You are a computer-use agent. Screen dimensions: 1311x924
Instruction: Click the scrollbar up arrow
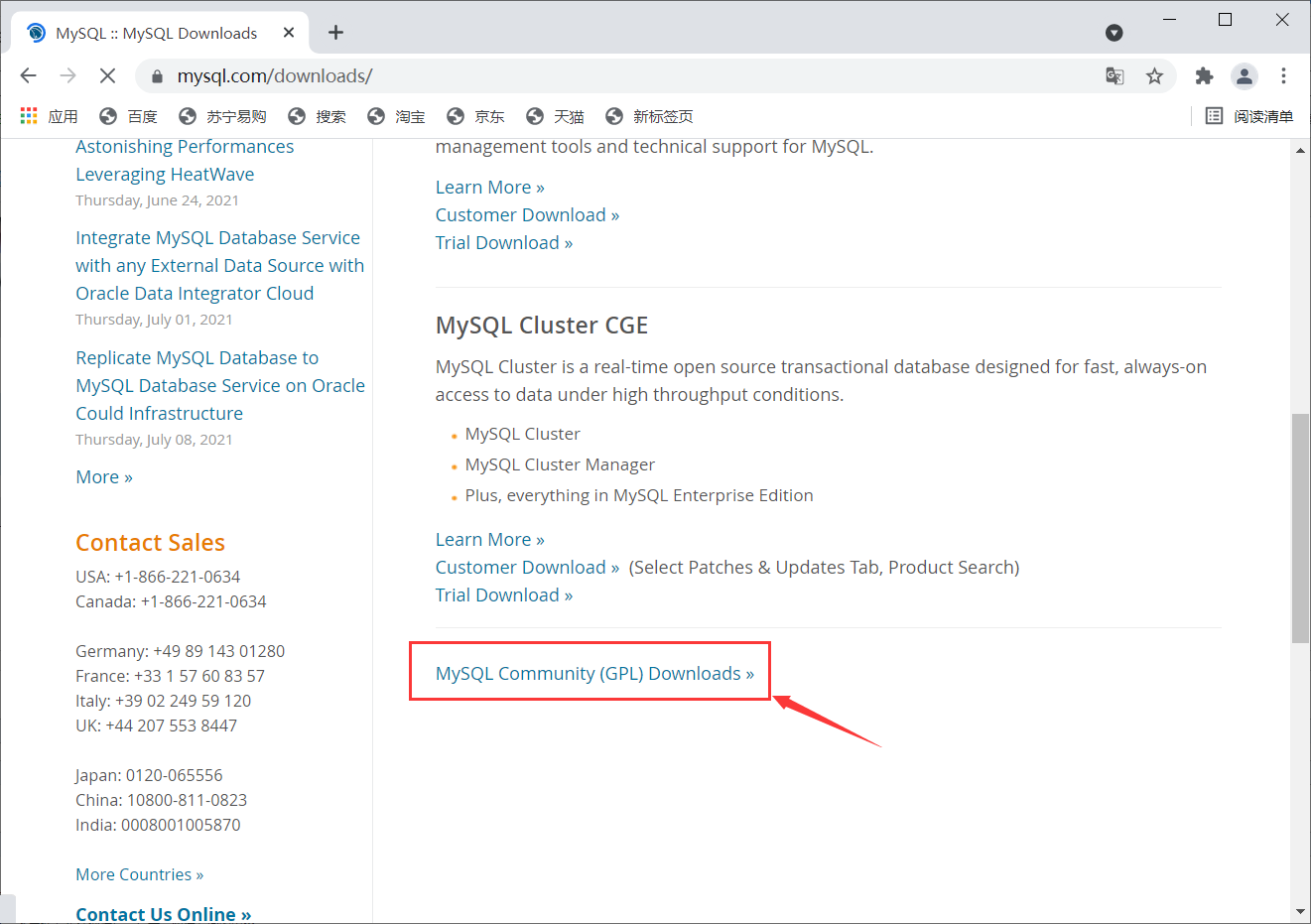pyautogui.click(x=1300, y=151)
